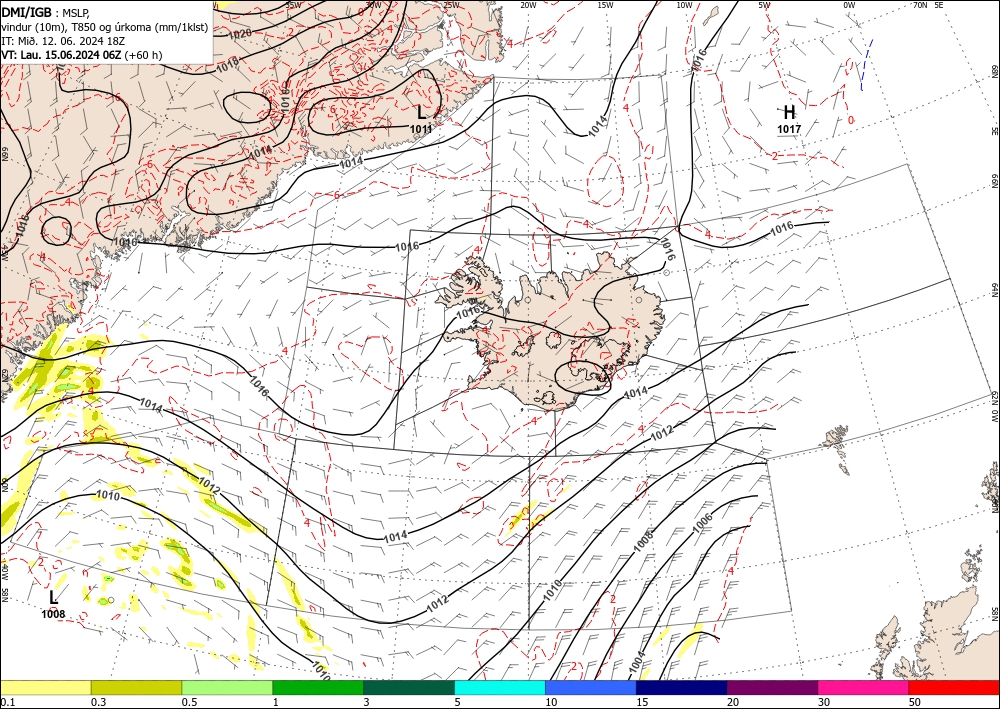Screen dimensions: 1000x709
Task: Click the "0.3" legend value
Action: tap(98, 702)
